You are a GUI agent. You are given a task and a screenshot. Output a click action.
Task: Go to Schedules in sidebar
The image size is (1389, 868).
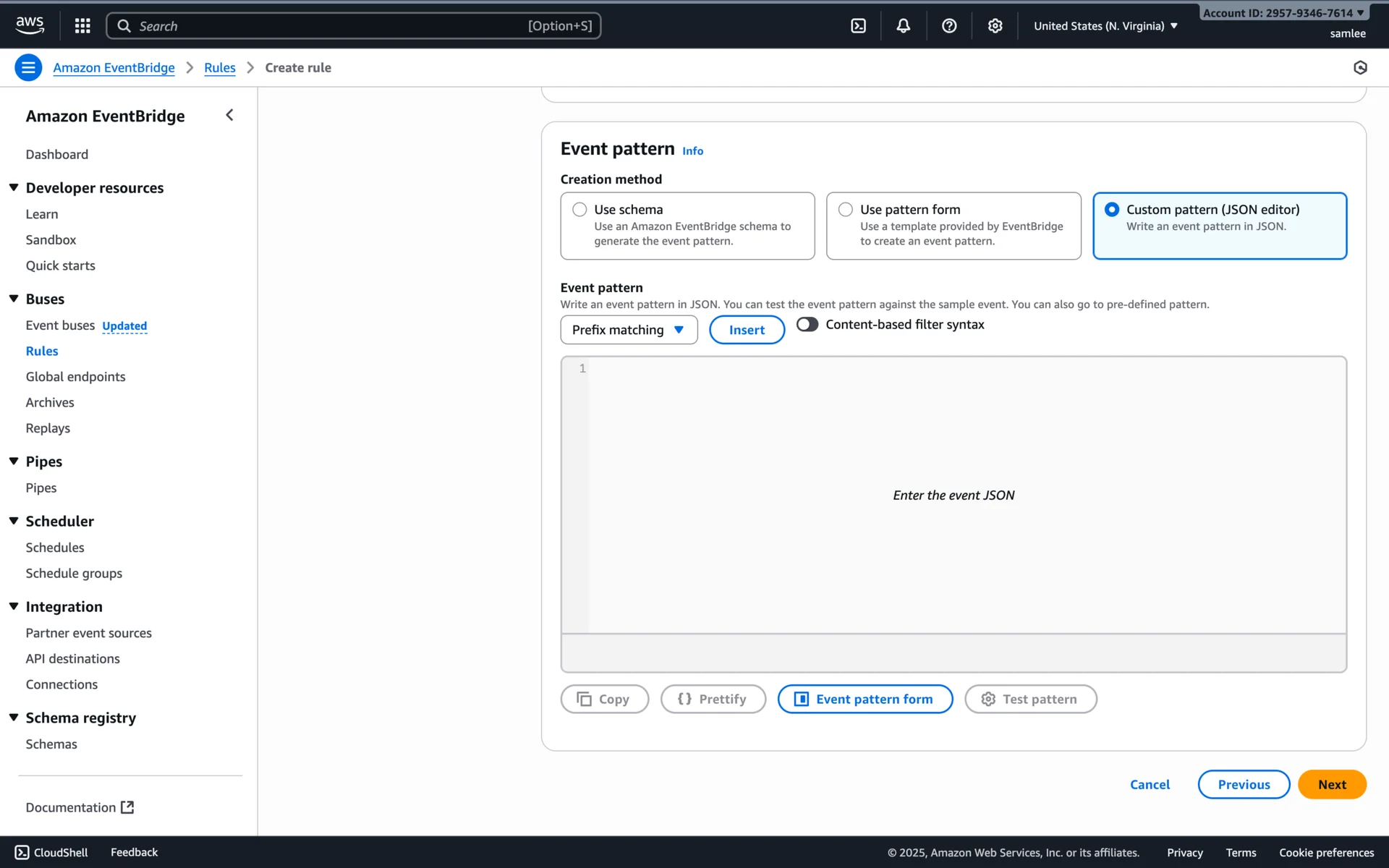(x=55, y=548)
